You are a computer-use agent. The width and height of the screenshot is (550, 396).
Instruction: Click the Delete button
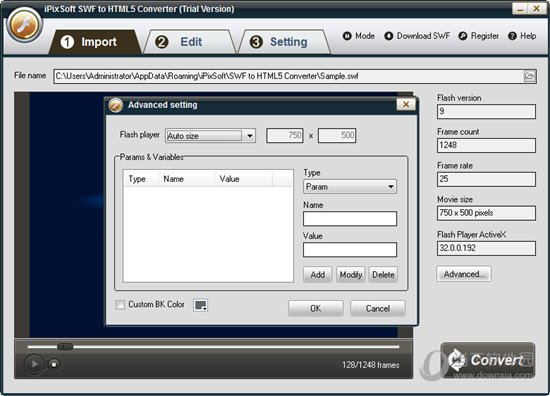point(383,275)
